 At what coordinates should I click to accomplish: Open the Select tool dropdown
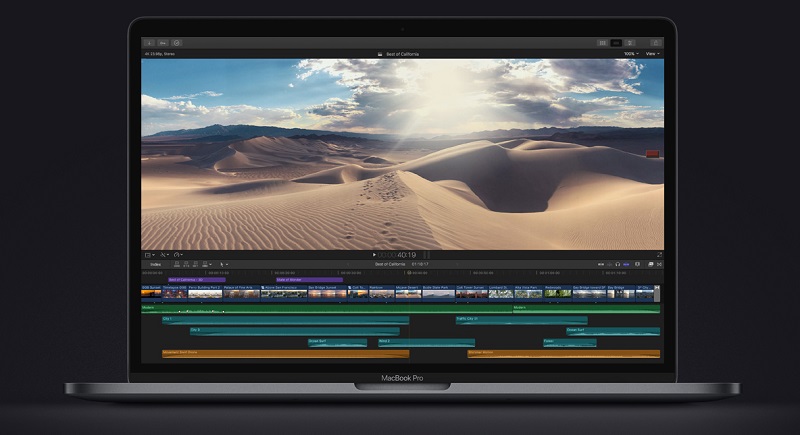tap(224, 265)
